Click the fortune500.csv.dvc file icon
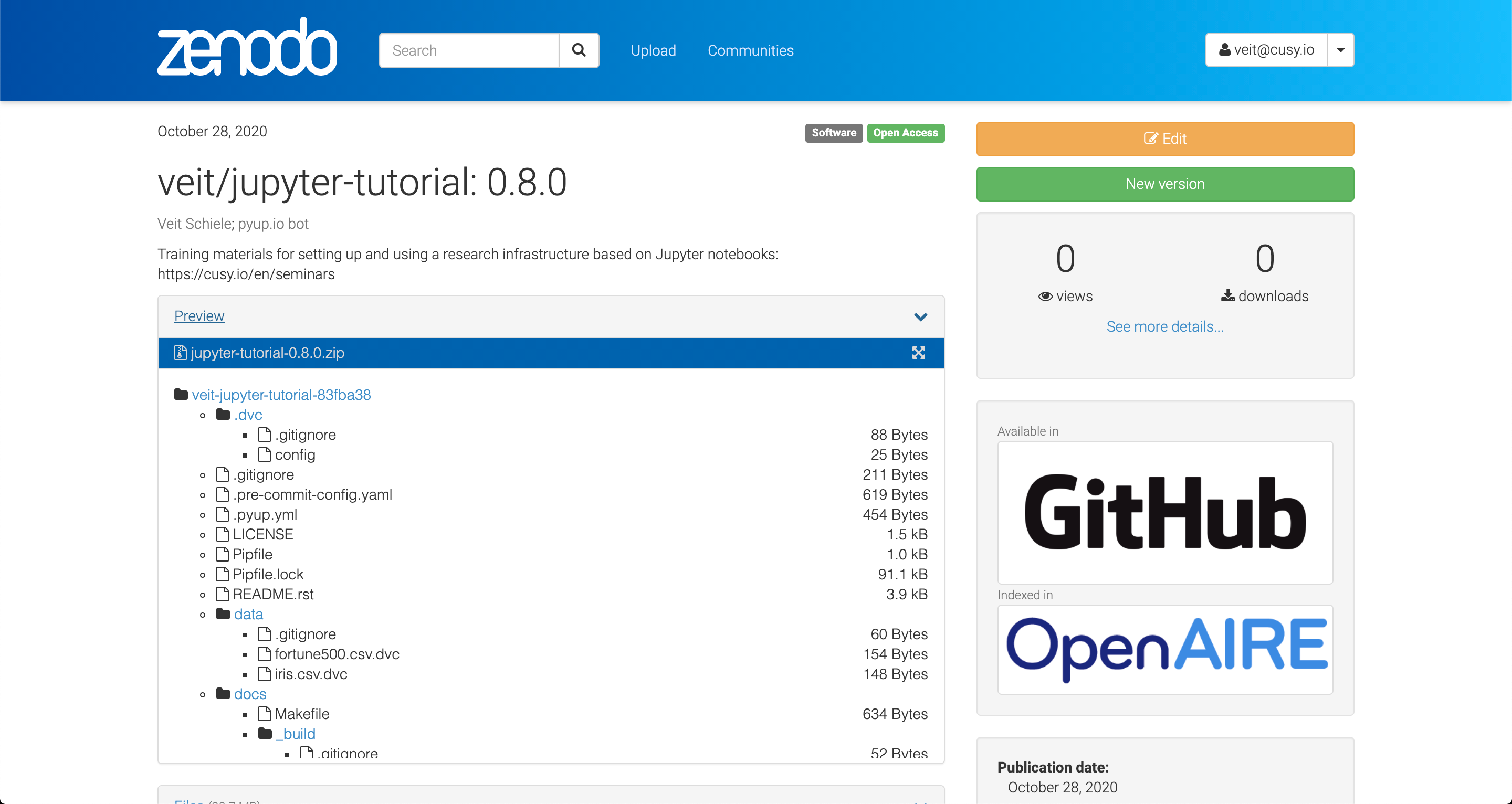 click(265, 654)
